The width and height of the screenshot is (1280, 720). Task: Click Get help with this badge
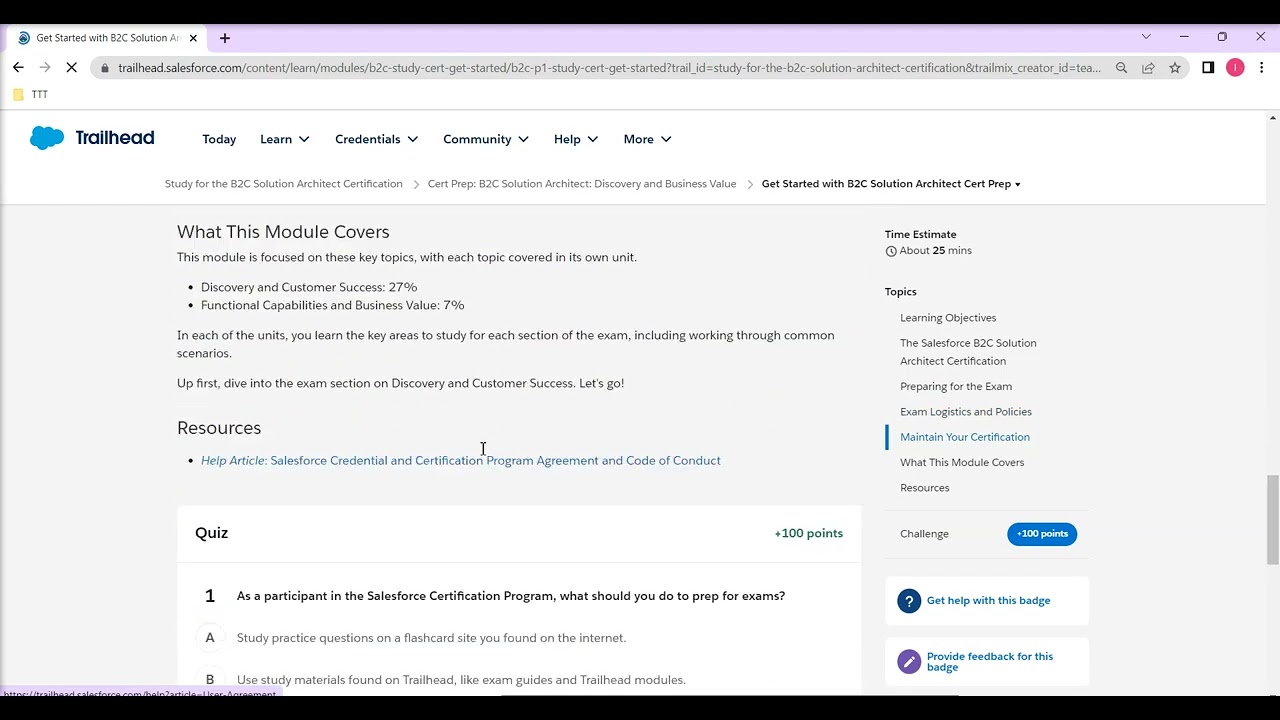(988, 601)
